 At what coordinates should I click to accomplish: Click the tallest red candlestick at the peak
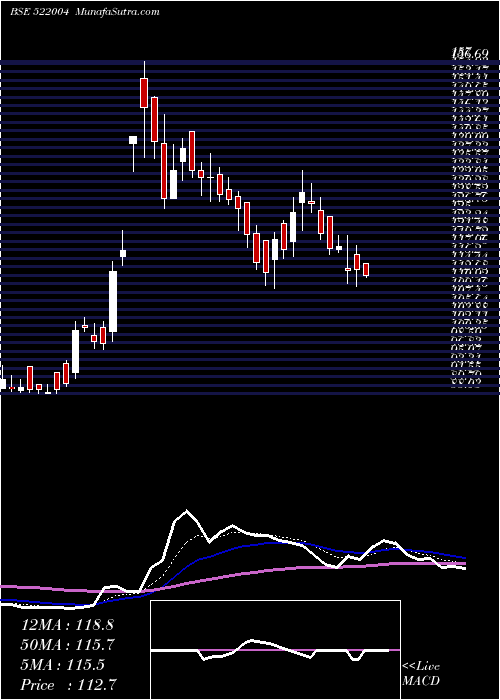pyautogui.click(x=144, y=93)
